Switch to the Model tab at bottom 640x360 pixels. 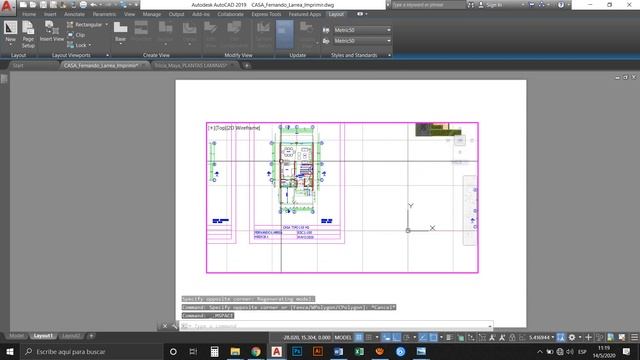click(x=16, y=336)
